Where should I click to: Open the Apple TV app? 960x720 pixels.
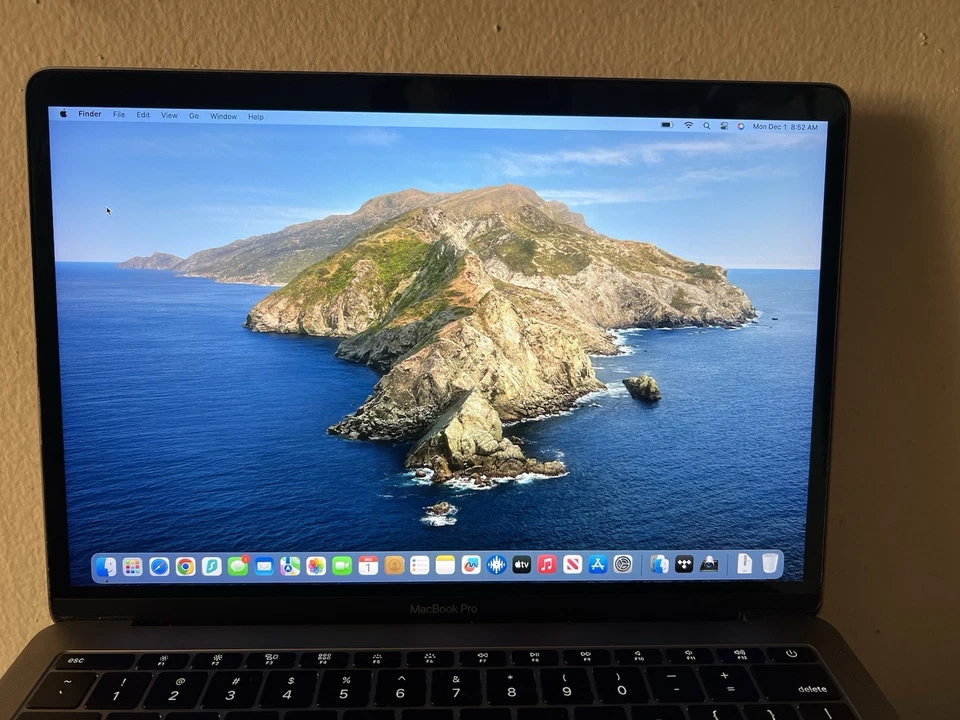pos(520,565)
